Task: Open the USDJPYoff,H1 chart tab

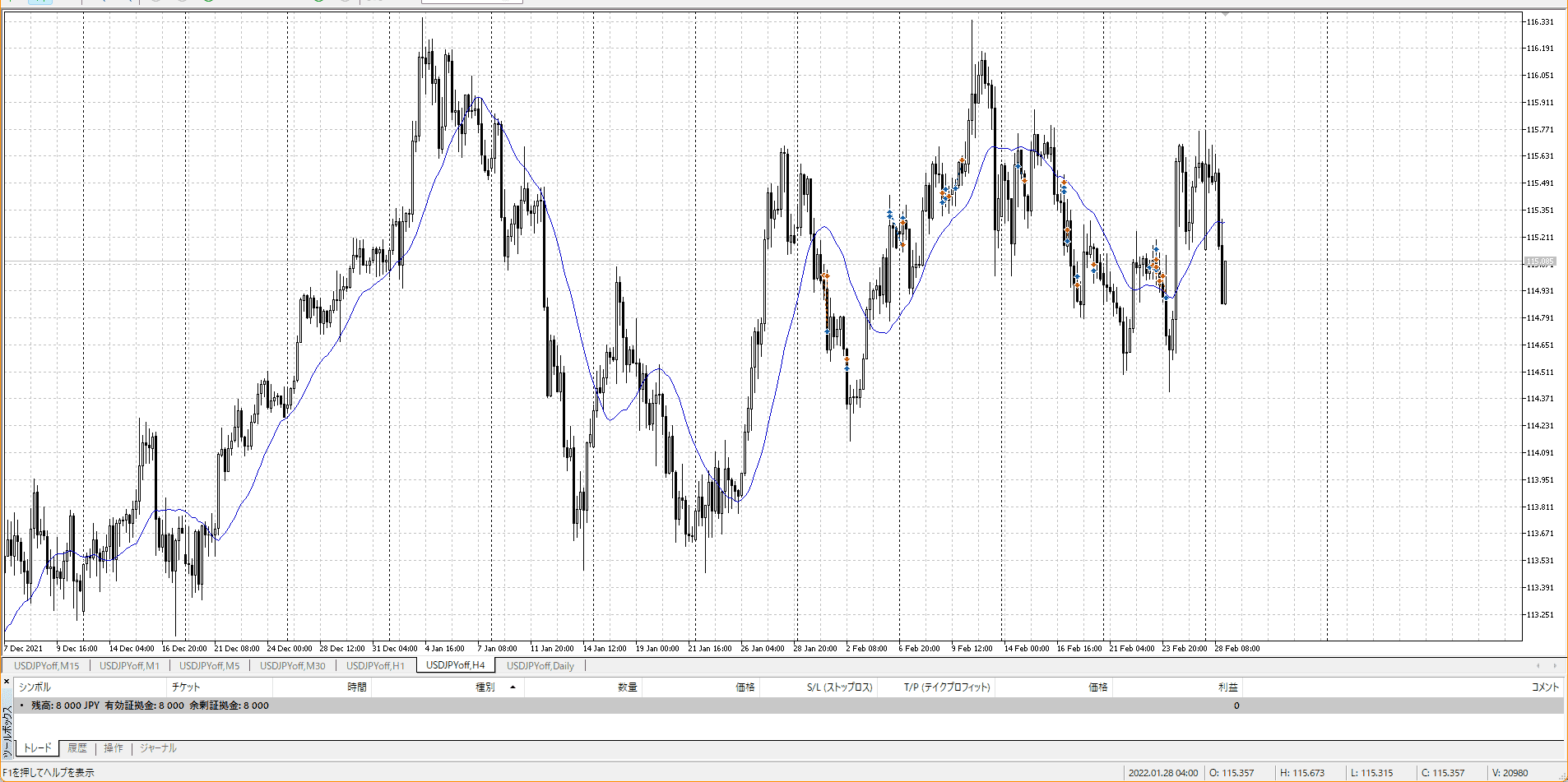Action: tap(375, 666)
